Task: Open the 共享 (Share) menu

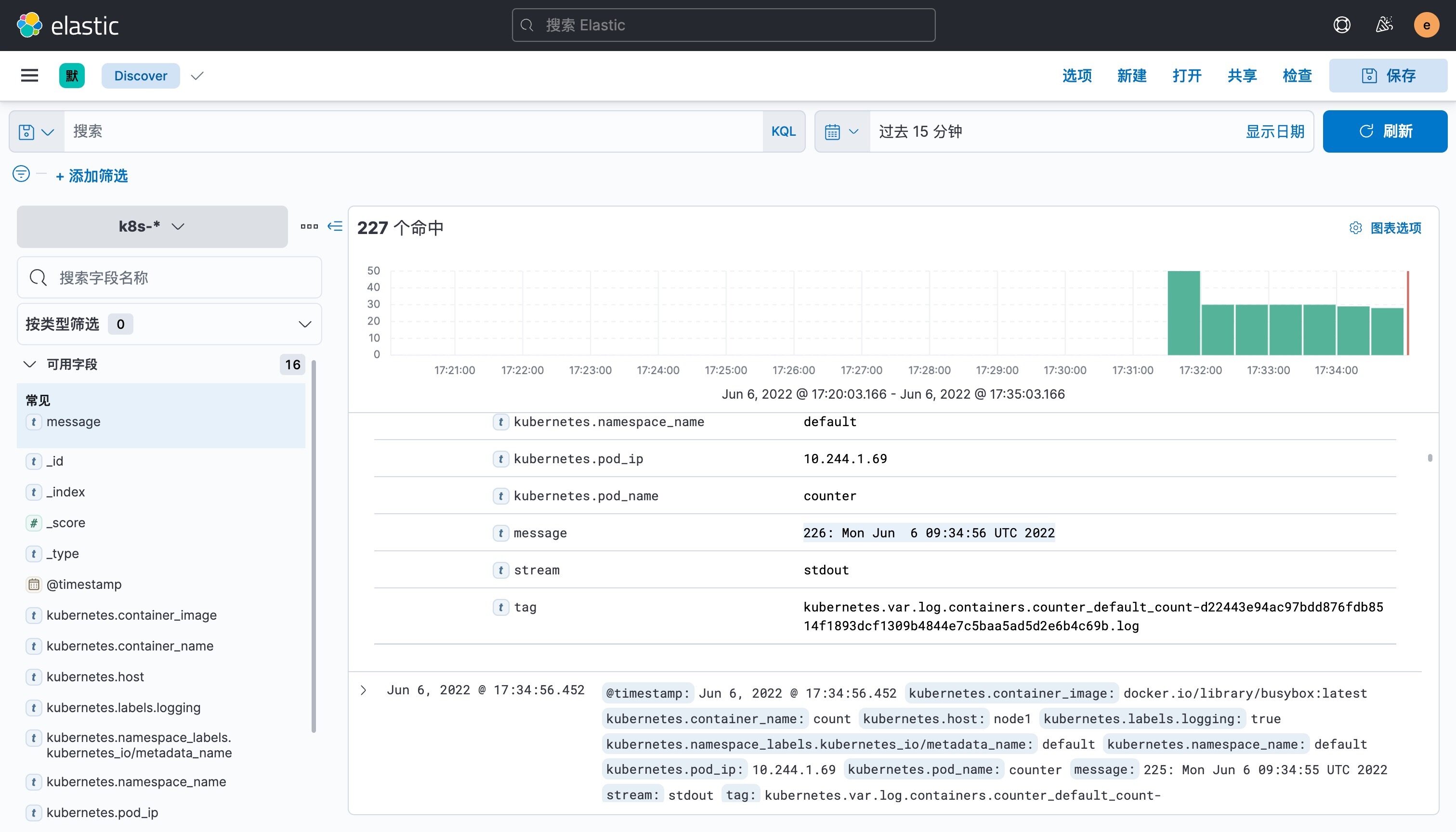Action: click(x=1242, y=76)
